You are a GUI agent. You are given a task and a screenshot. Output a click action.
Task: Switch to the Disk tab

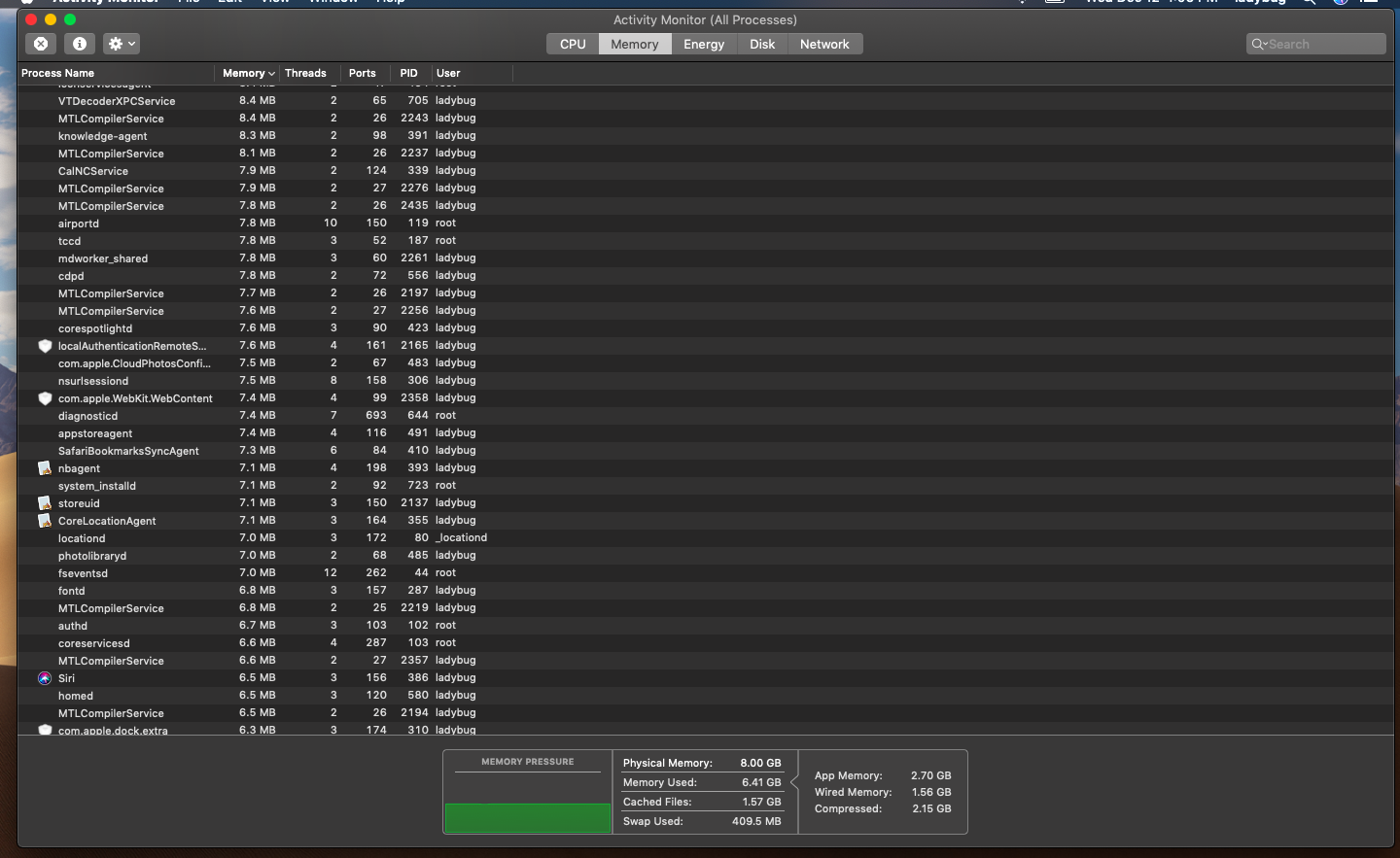click(762, 44)
